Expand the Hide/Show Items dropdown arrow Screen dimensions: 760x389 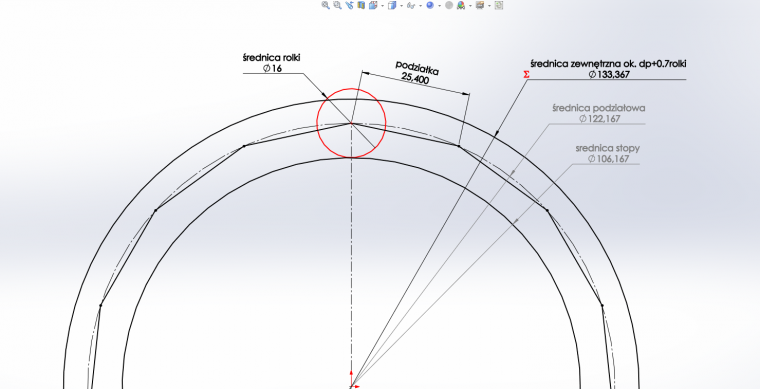point(420,6)
